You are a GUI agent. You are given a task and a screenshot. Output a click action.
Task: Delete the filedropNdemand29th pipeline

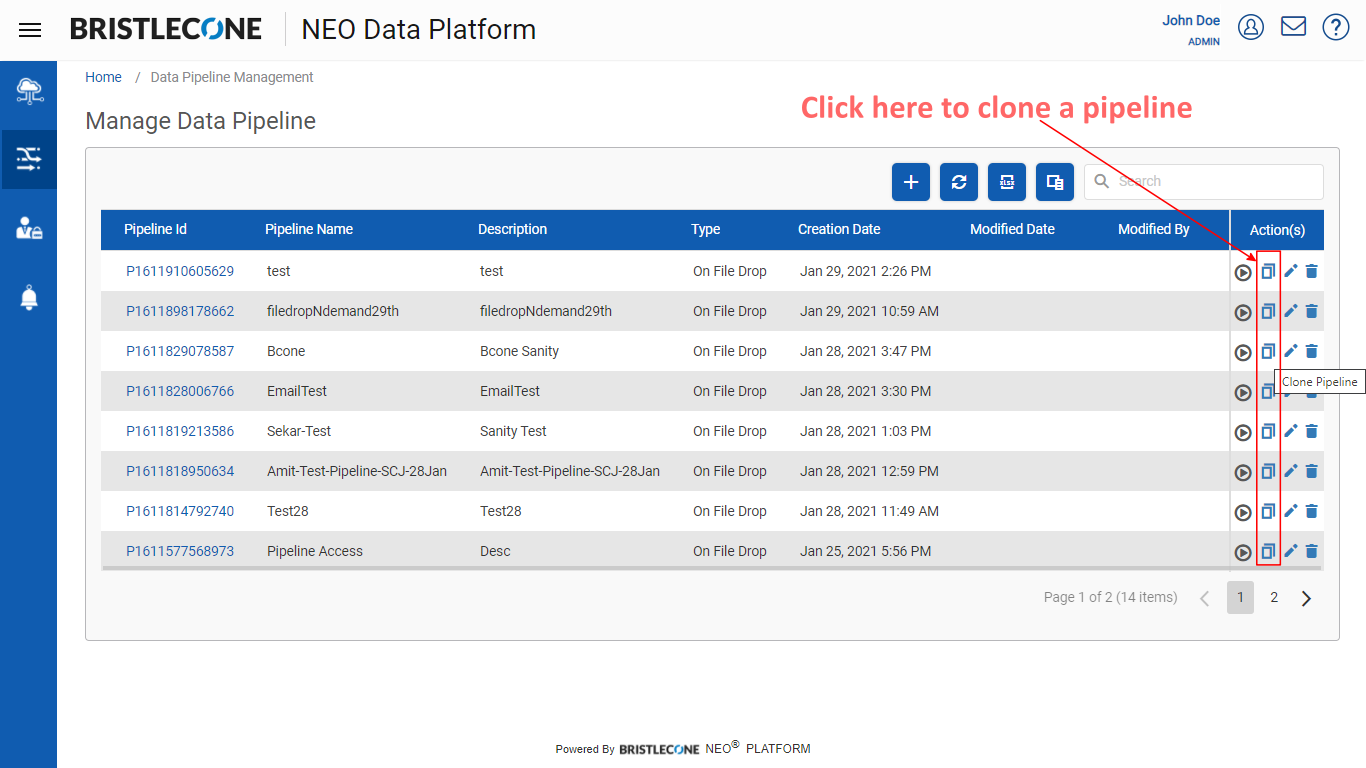(1312, 311)
